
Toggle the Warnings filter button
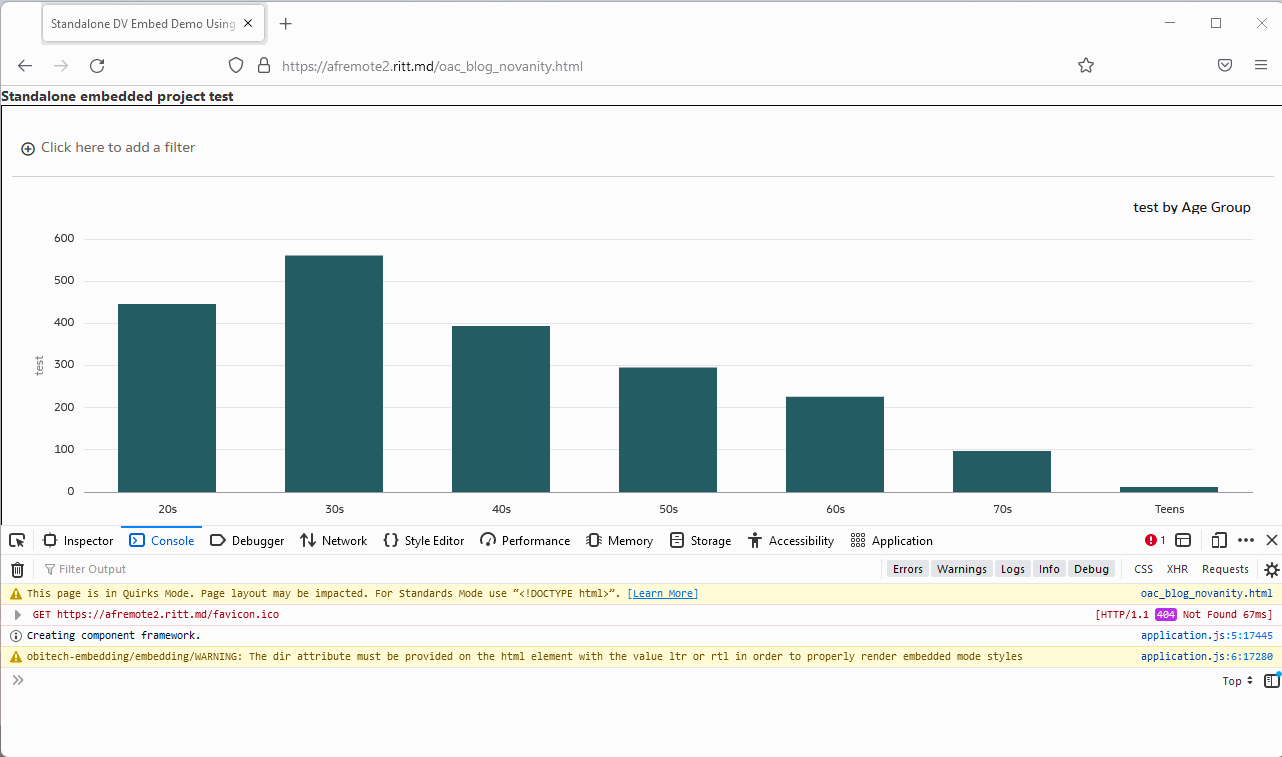[x=962, y=569]
